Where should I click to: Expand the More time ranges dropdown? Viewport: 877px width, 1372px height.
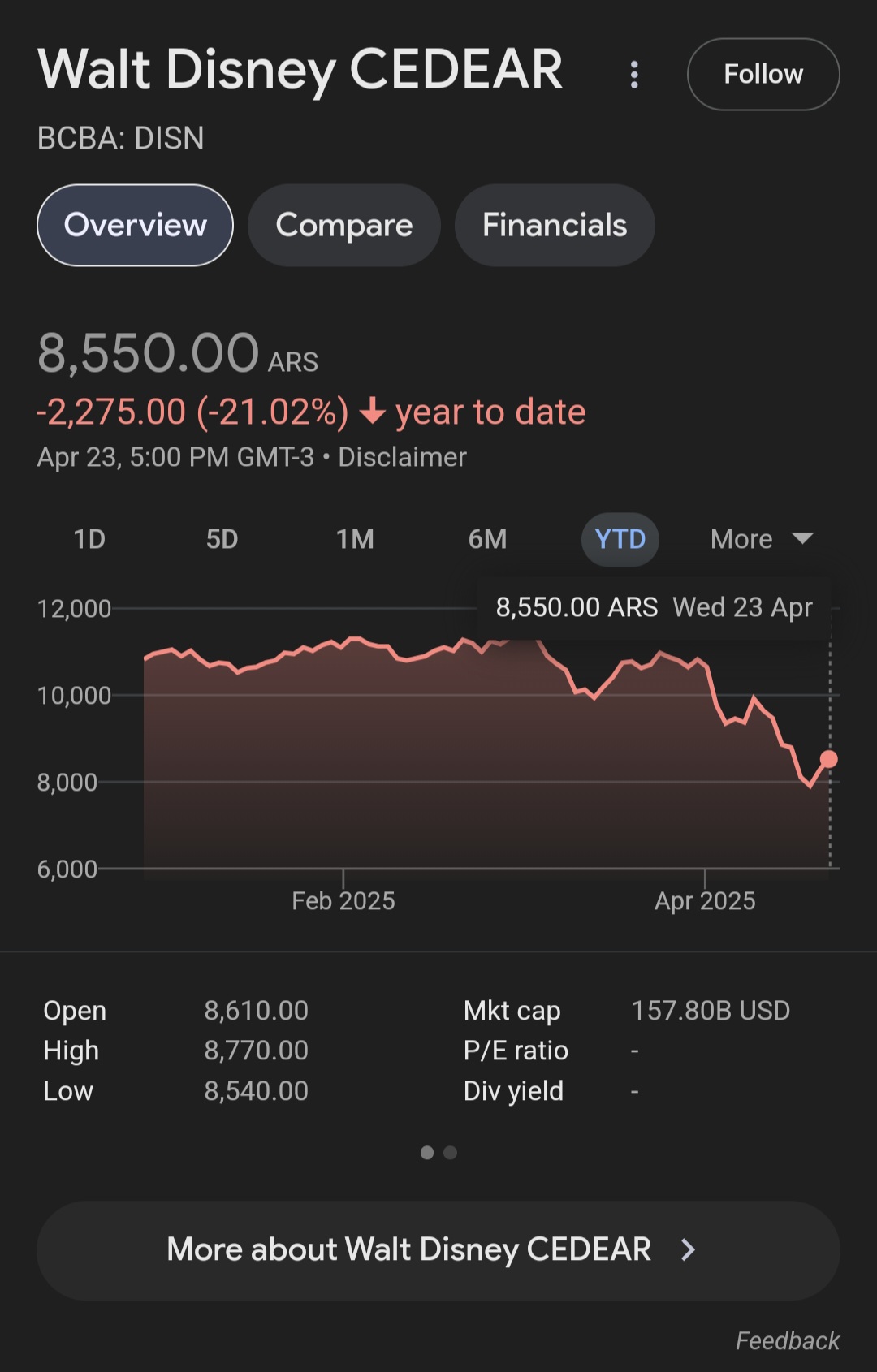(x=762, y=539)
